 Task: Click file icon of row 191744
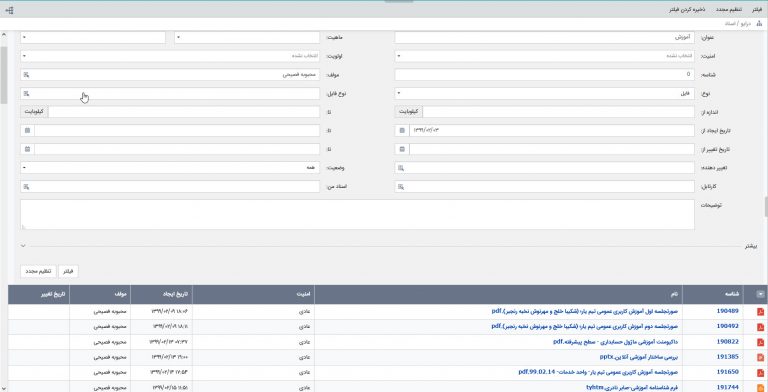(760, 388)
